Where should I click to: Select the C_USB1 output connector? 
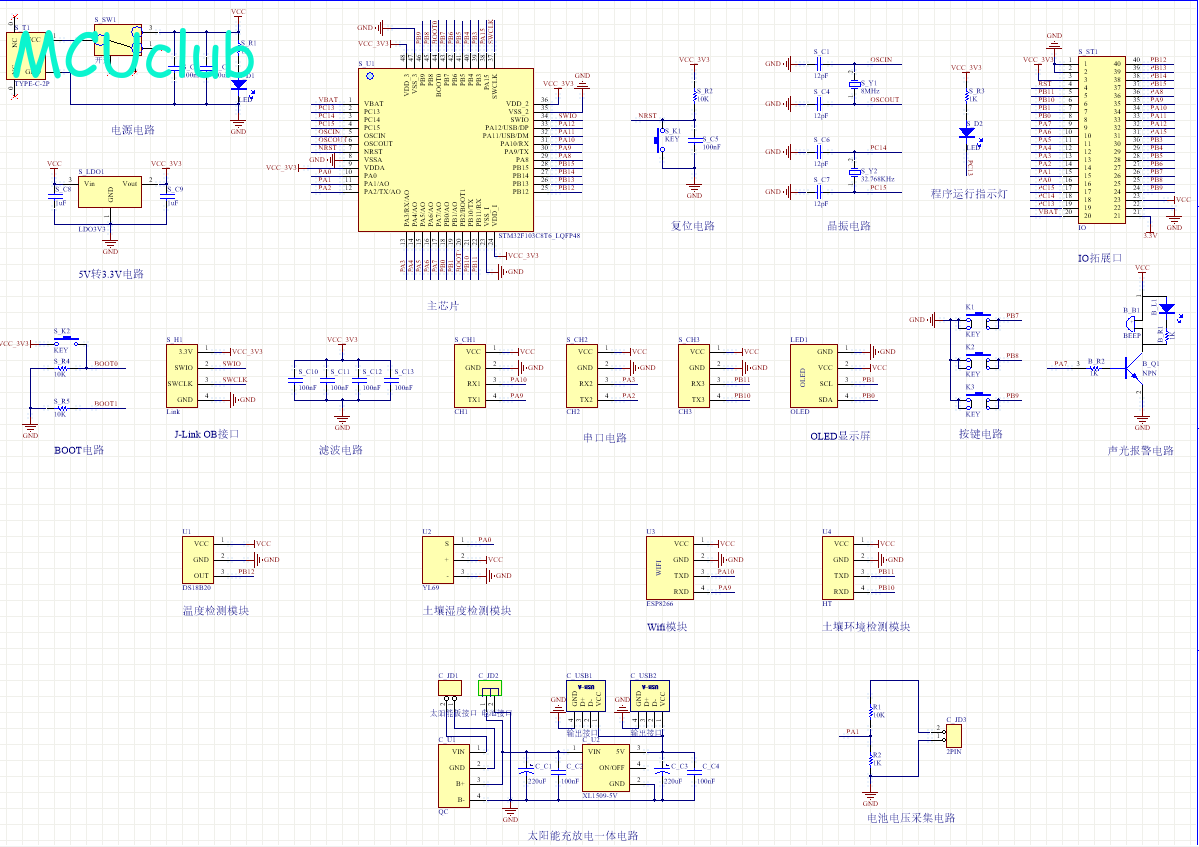(x=586, y=696)
